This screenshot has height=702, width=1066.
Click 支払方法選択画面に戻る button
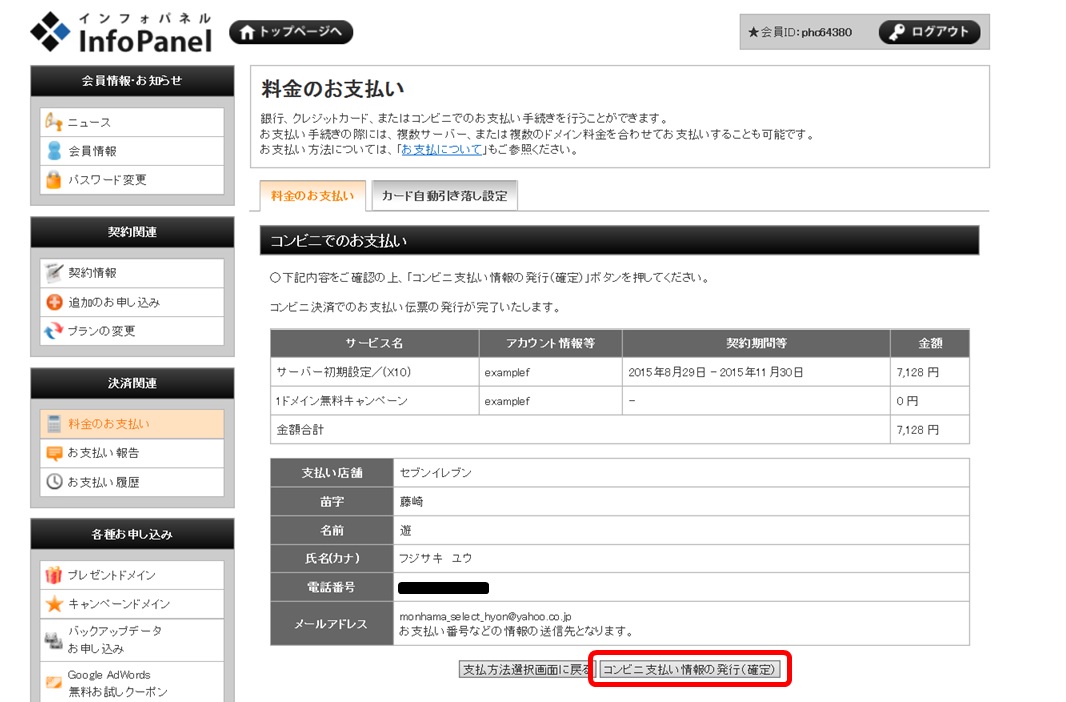(526, 670)
